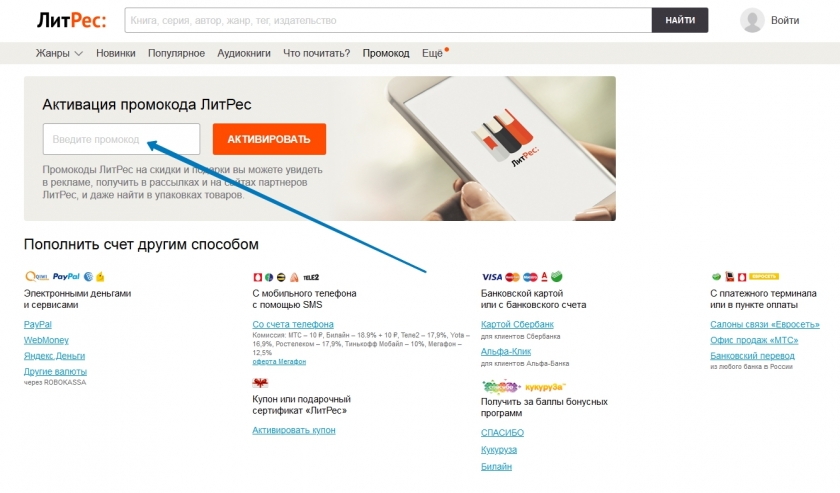Viewport: 840px width, 493px height.
Task: Select the Промокод menu item
Action: pos(386,53)
